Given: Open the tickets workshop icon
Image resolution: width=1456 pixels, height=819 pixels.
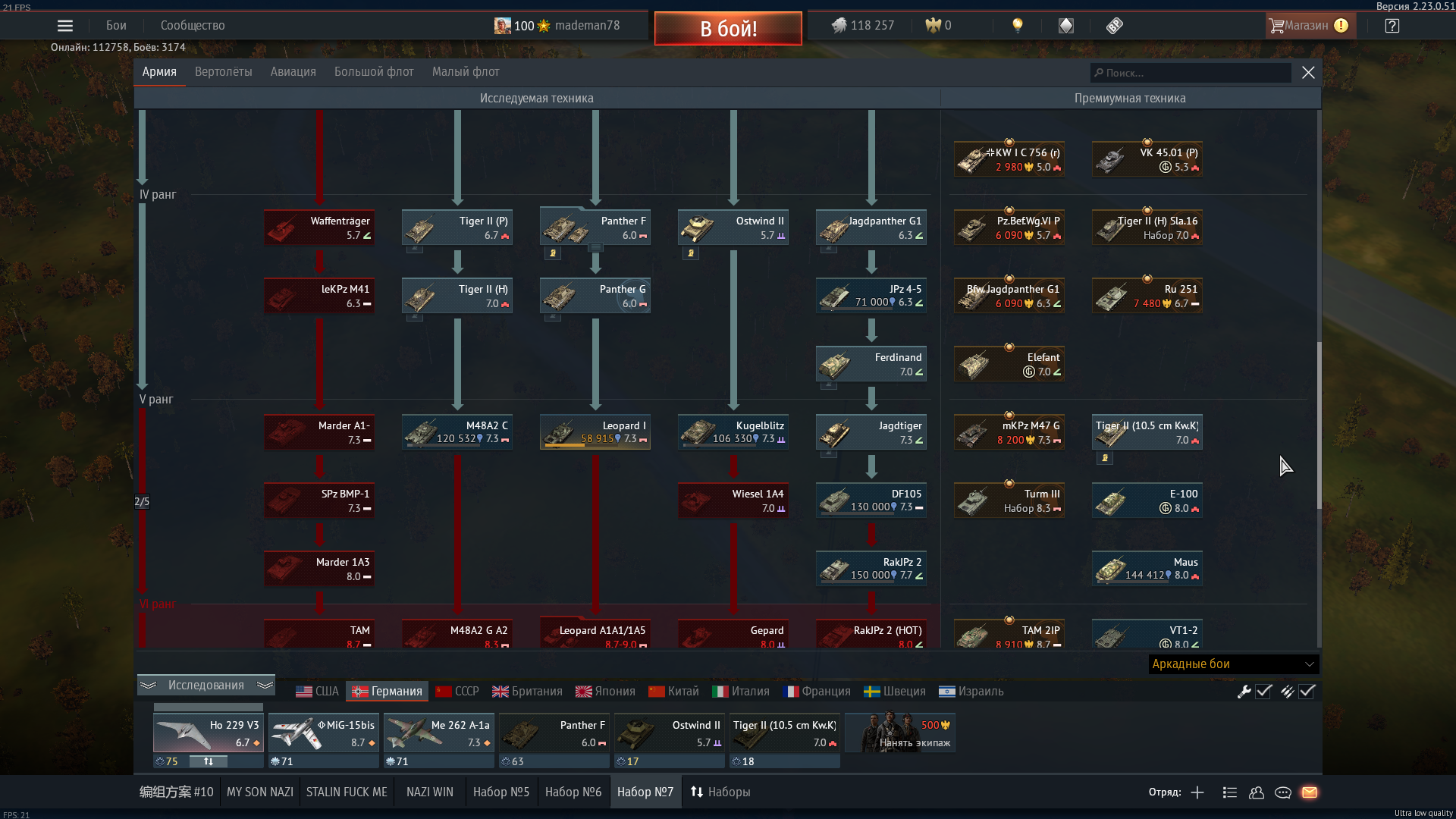Looking at the screenshot, I should [1114, 26].
